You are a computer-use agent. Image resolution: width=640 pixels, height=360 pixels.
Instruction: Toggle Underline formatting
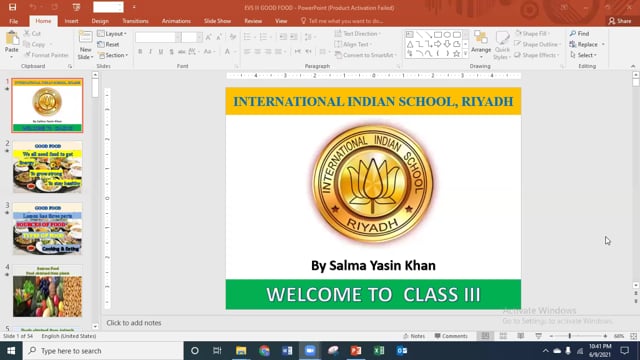[x=161, y=51]
